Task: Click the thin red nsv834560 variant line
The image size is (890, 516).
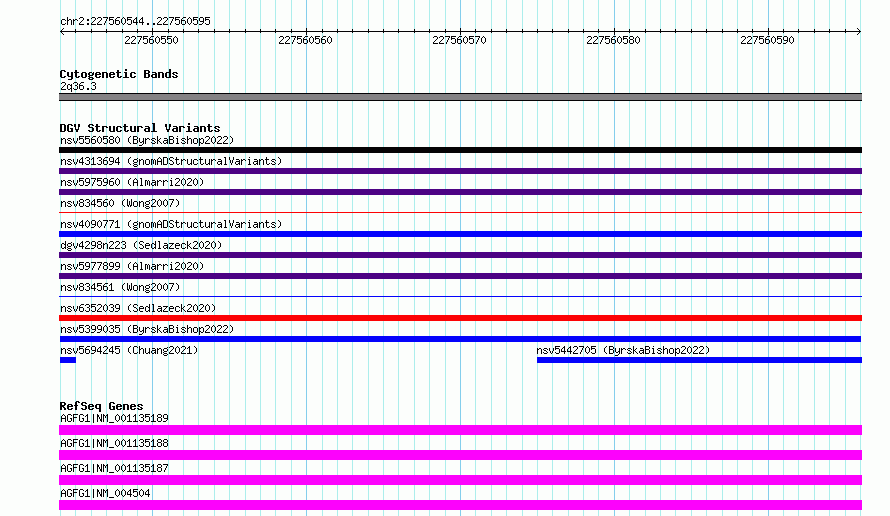Action: coord(460,212)
